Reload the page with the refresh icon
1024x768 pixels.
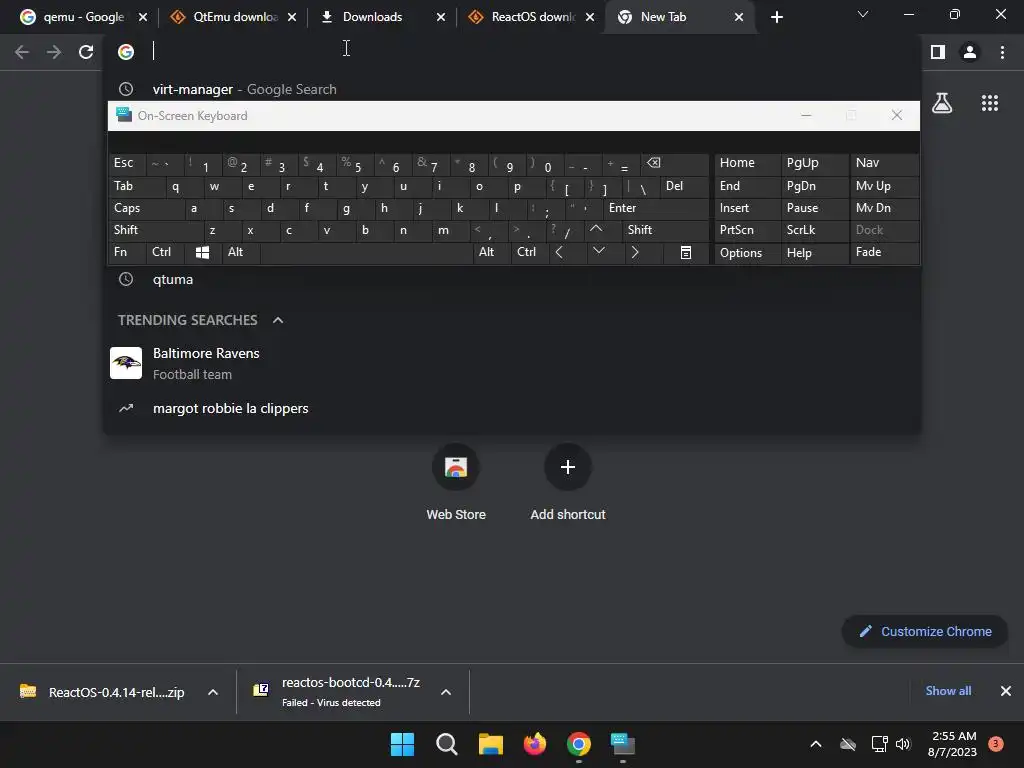[x=86, y=52]
